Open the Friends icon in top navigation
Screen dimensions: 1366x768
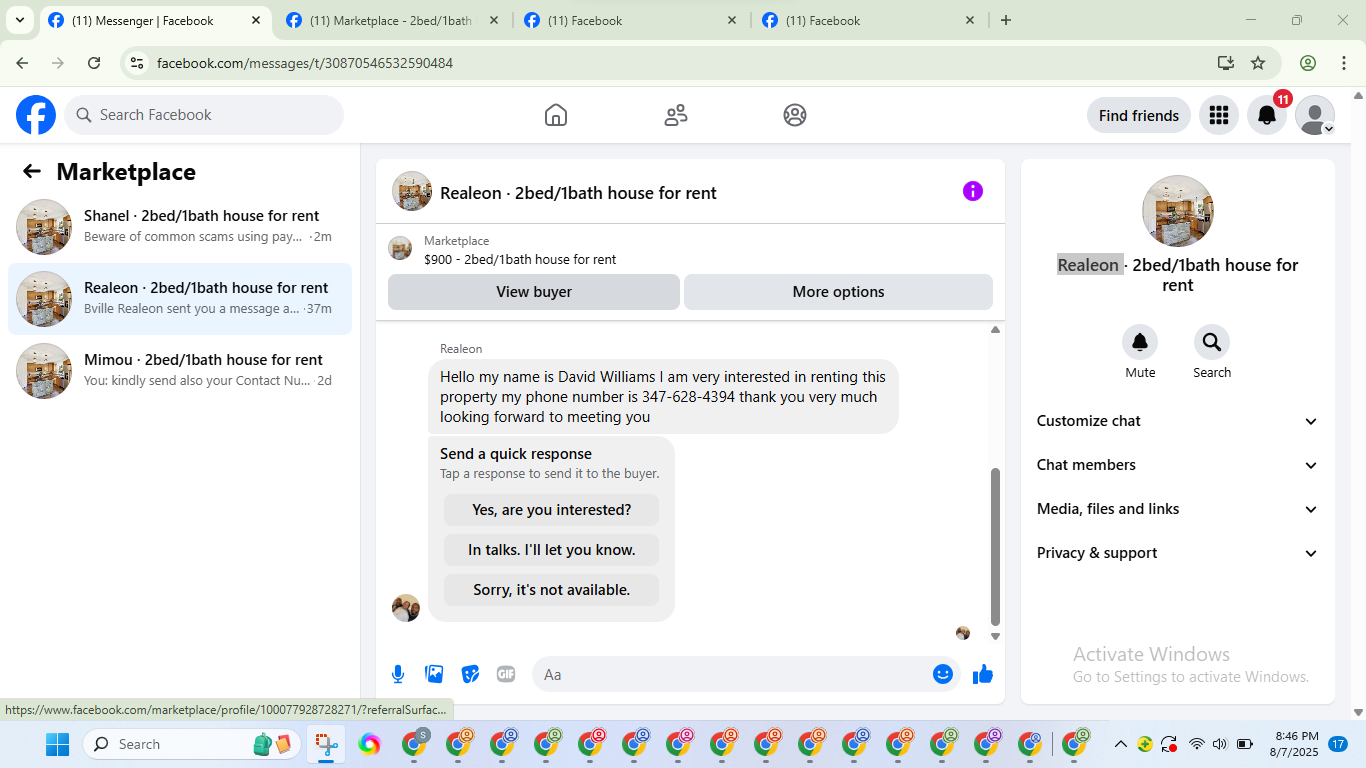point(676,115)
